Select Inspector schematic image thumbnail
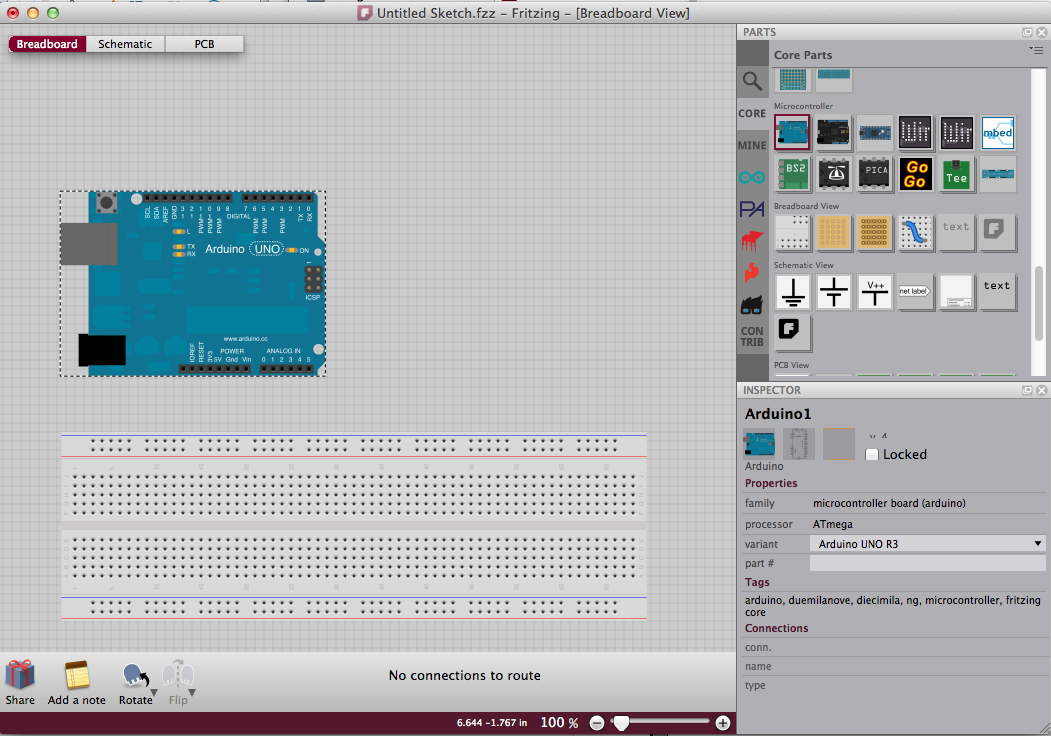The image size is (1051, 736). coord(799,444)
